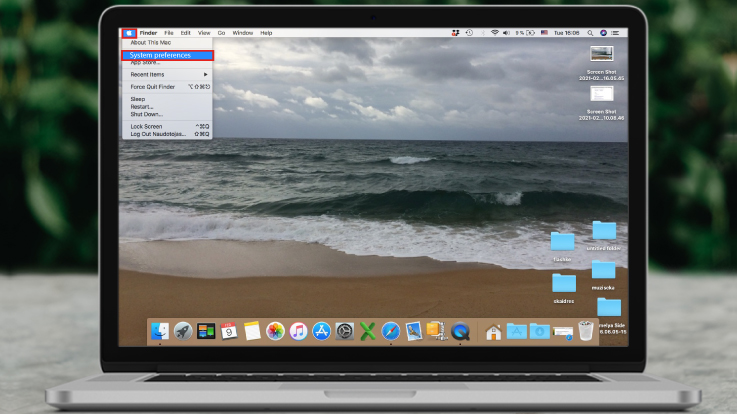Launch the App Store from Dock

coord(321,331)
